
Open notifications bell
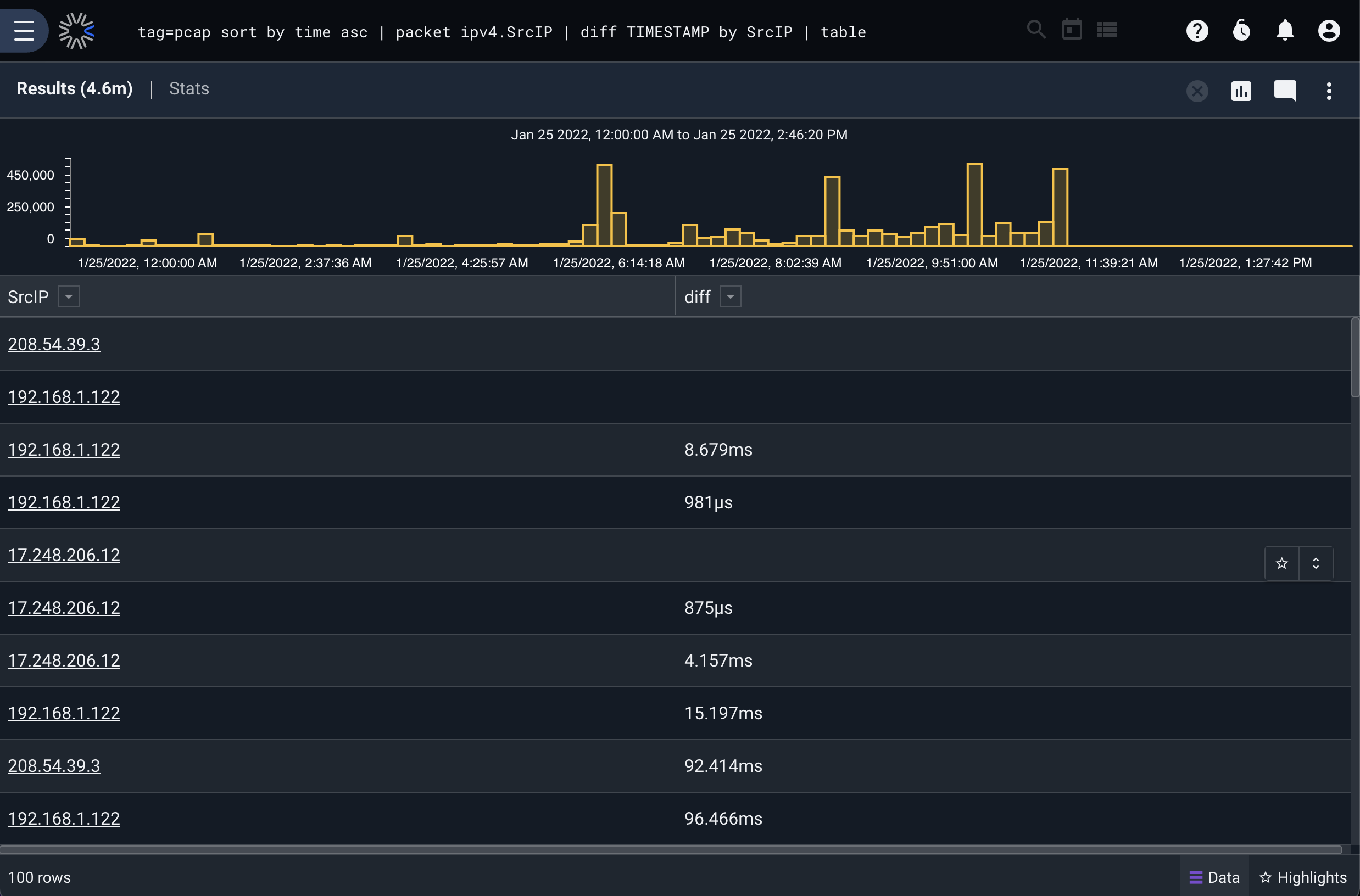(1285, 30)
